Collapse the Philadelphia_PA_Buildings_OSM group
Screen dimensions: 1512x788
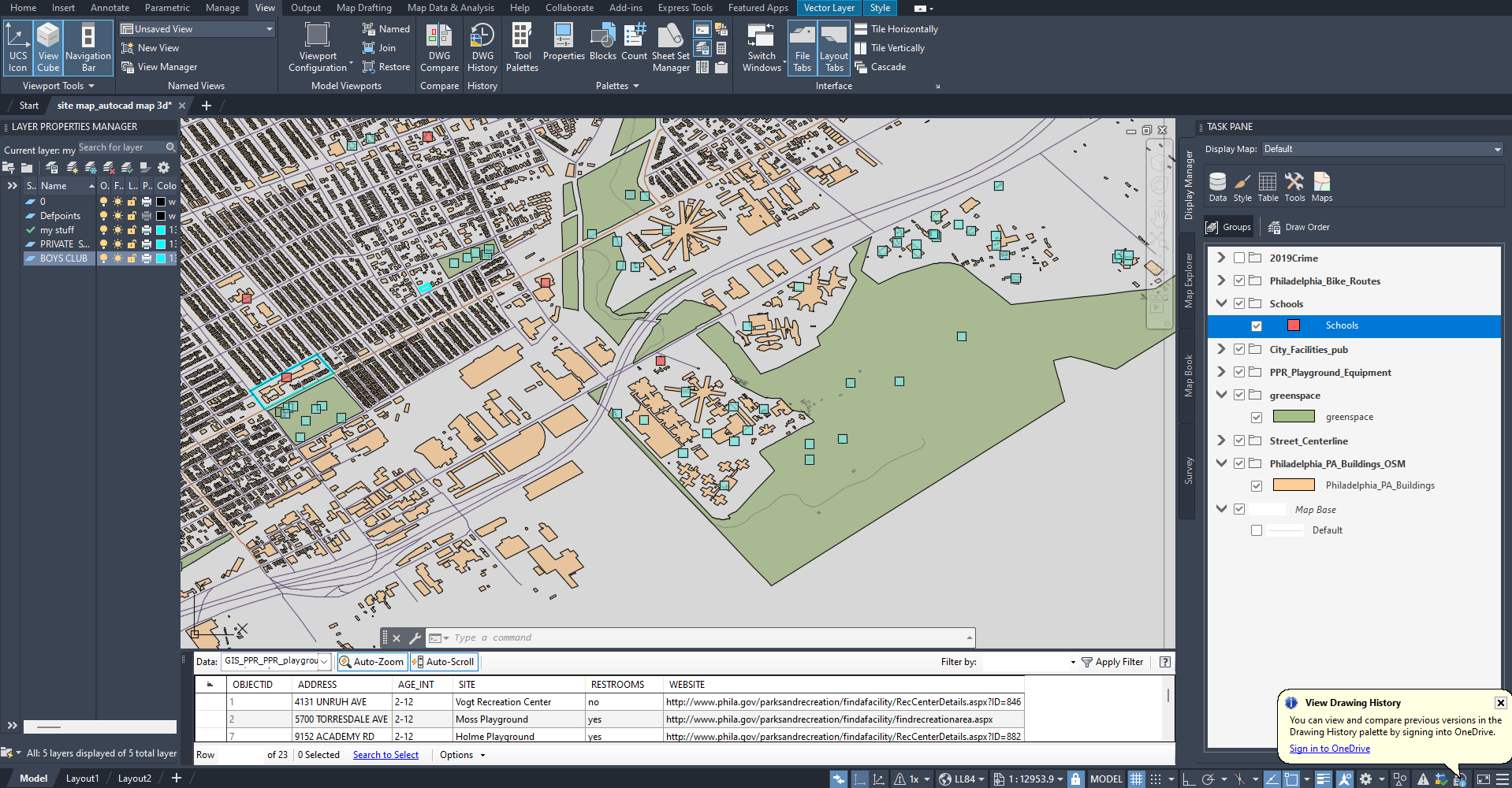pos(1220,463)
